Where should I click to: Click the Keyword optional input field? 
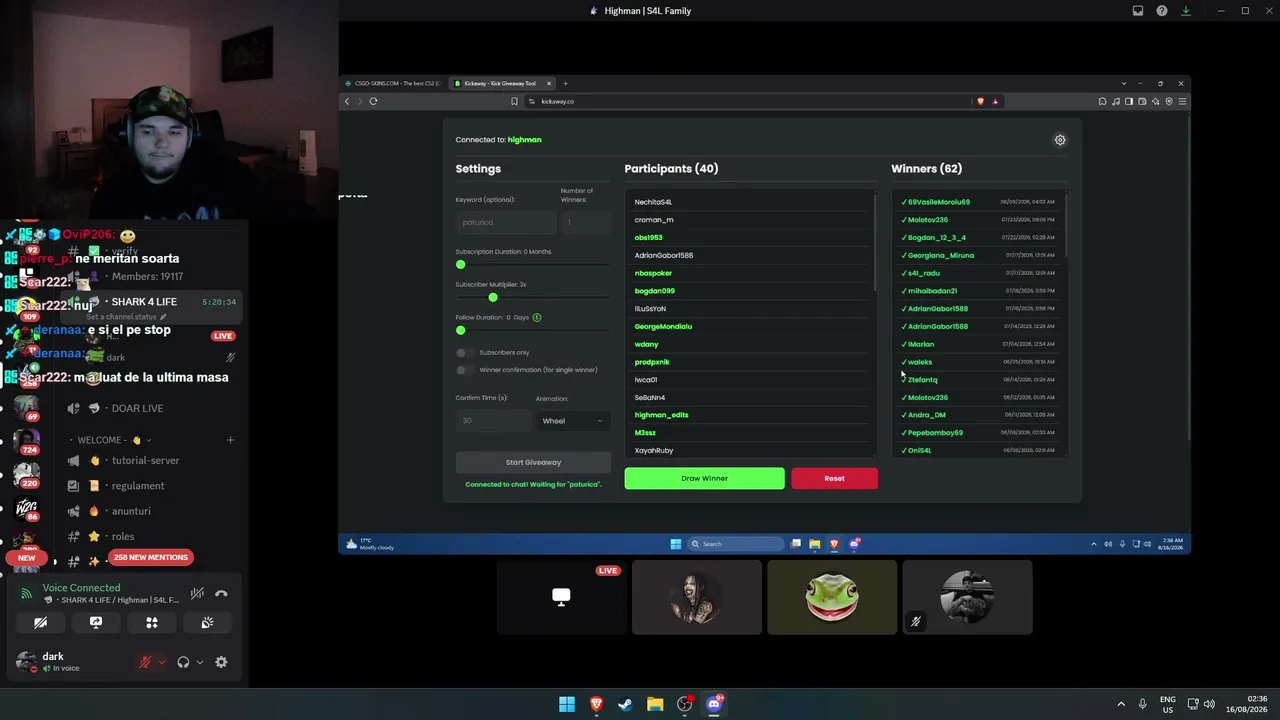pyautogui.click(x=505, y=222)
